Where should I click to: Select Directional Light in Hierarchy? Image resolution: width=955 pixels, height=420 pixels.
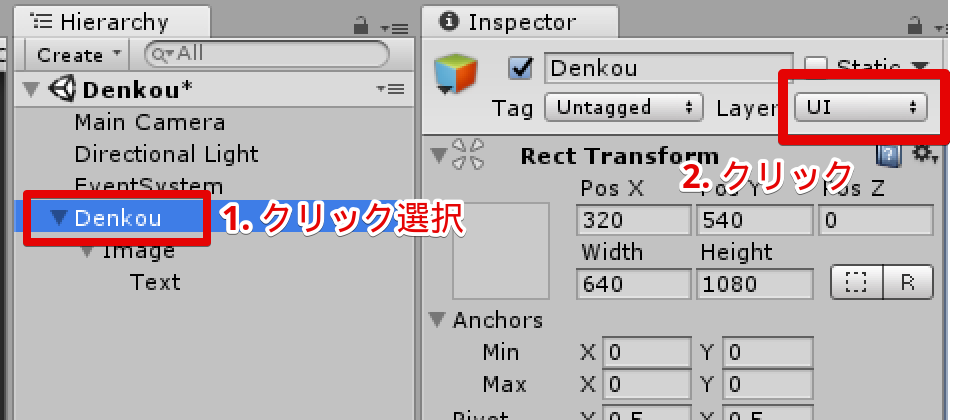coord(166,154)
